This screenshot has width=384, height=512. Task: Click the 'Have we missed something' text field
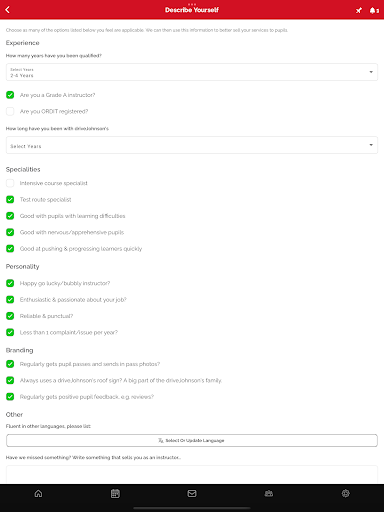coord(192,475)
